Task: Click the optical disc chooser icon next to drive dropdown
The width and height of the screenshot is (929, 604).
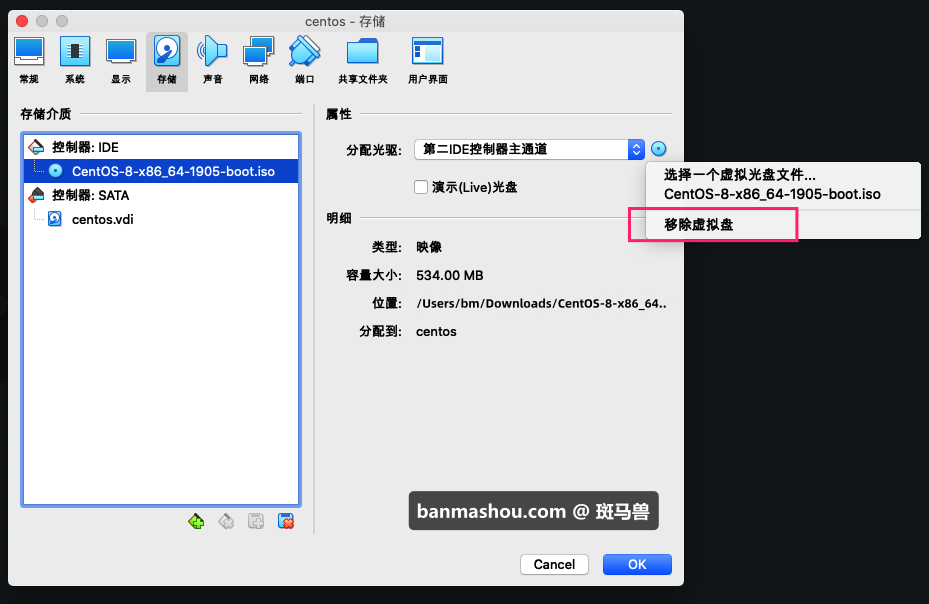Action: [x=658, y=149]
